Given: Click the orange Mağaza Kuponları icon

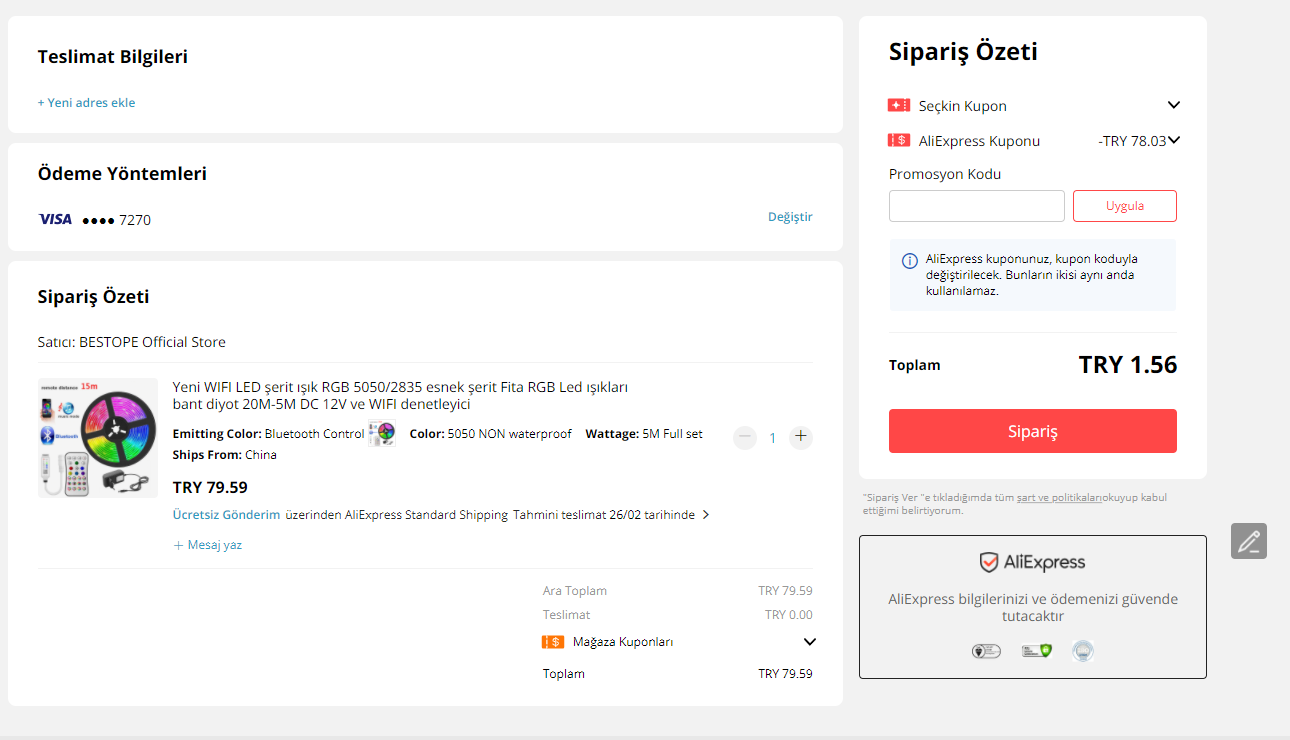Looking at the screenshot, I should click(553, 642).
